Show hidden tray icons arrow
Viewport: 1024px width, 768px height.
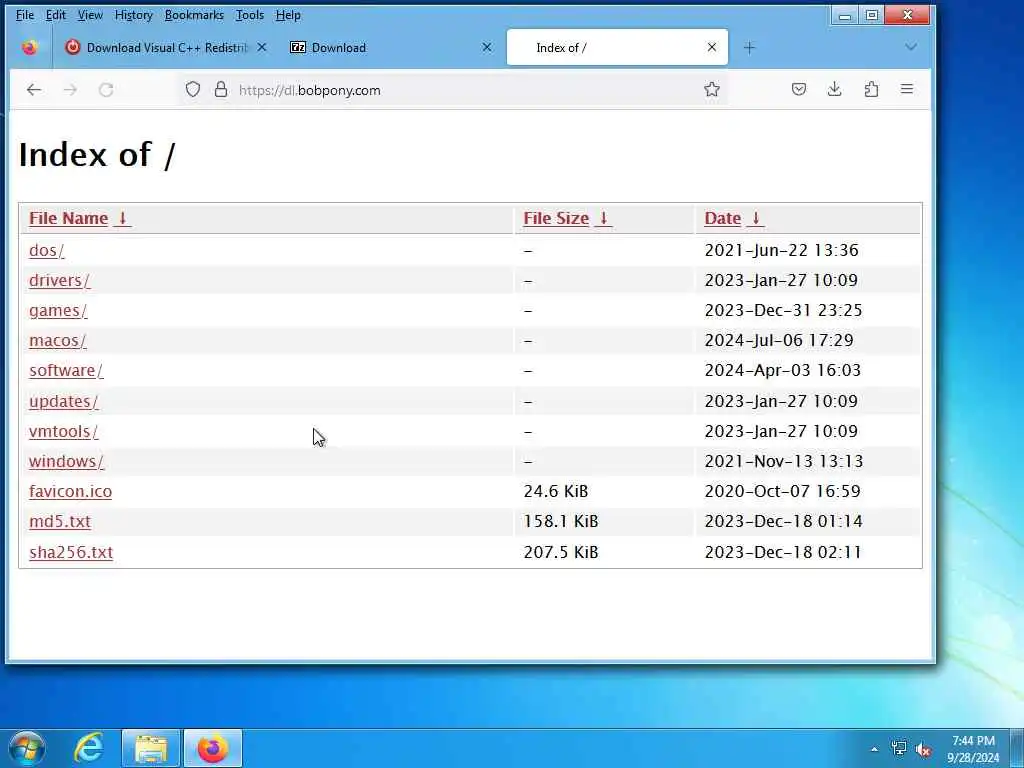click(874, 749)
